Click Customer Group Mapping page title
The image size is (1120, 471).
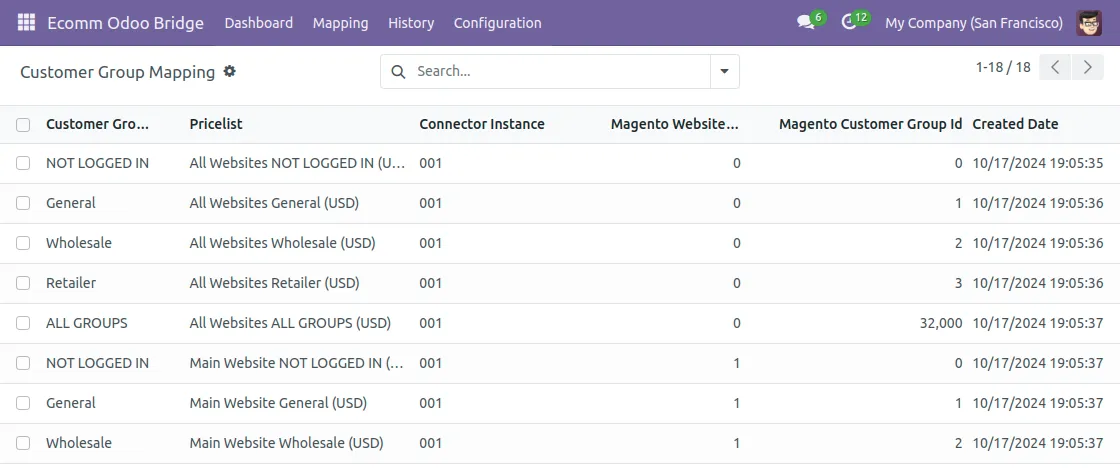tap(117, 71)
